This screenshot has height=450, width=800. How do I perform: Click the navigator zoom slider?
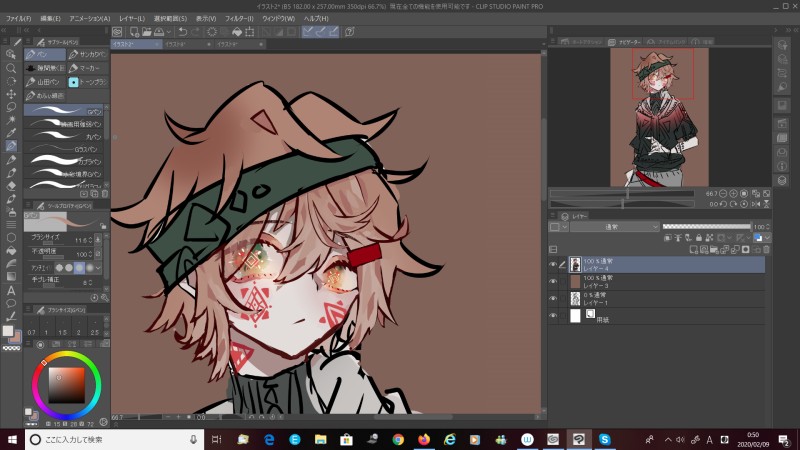[622, 194]
